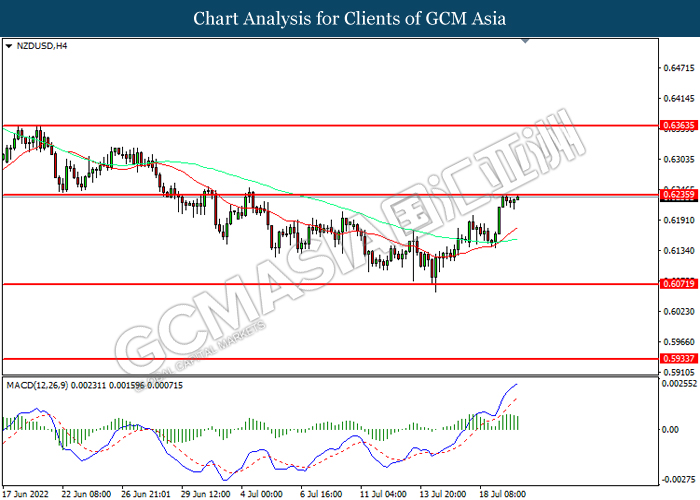Click the 0.61340 price axis value
Viewport: 700px width, 500px height.
coord(679,250)
